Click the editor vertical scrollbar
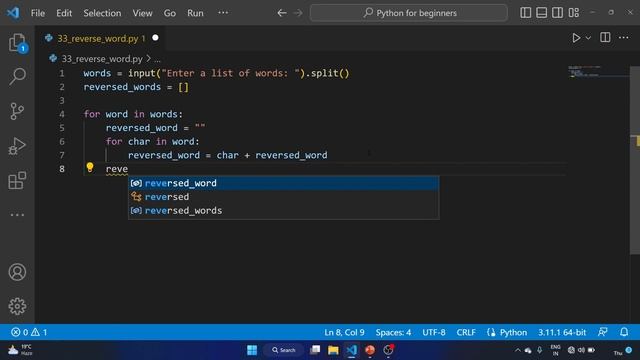640x360 pixels. 635,159
